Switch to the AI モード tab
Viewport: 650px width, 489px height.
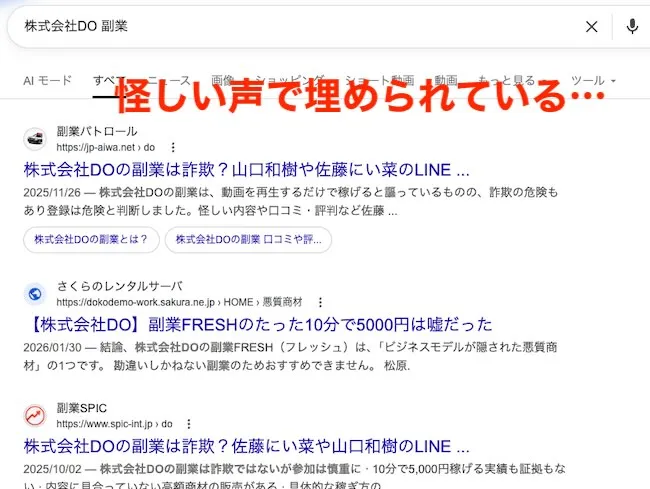pyautogui.click(x=47, y=80)
